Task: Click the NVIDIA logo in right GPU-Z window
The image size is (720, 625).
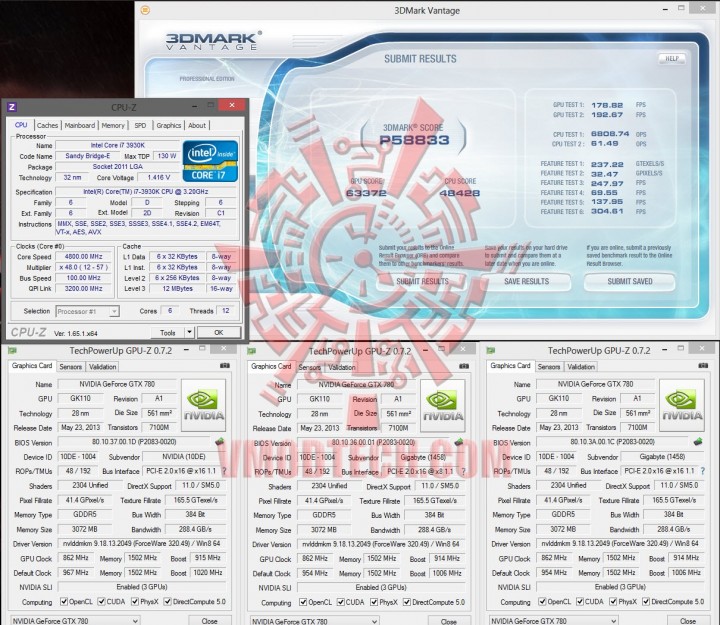Action: point(682,405)
